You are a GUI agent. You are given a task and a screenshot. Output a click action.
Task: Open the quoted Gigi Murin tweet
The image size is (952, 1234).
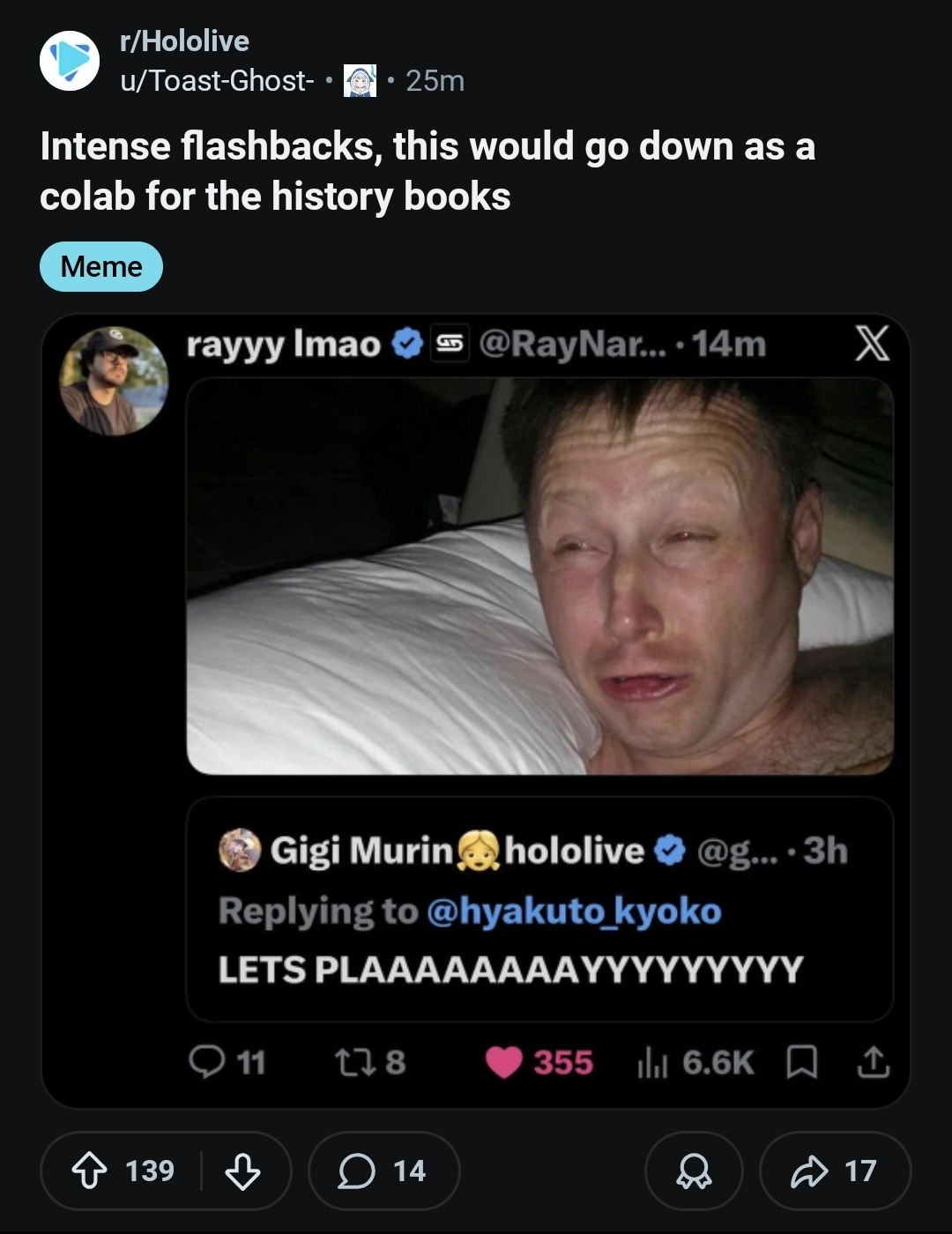coord(539,909)
